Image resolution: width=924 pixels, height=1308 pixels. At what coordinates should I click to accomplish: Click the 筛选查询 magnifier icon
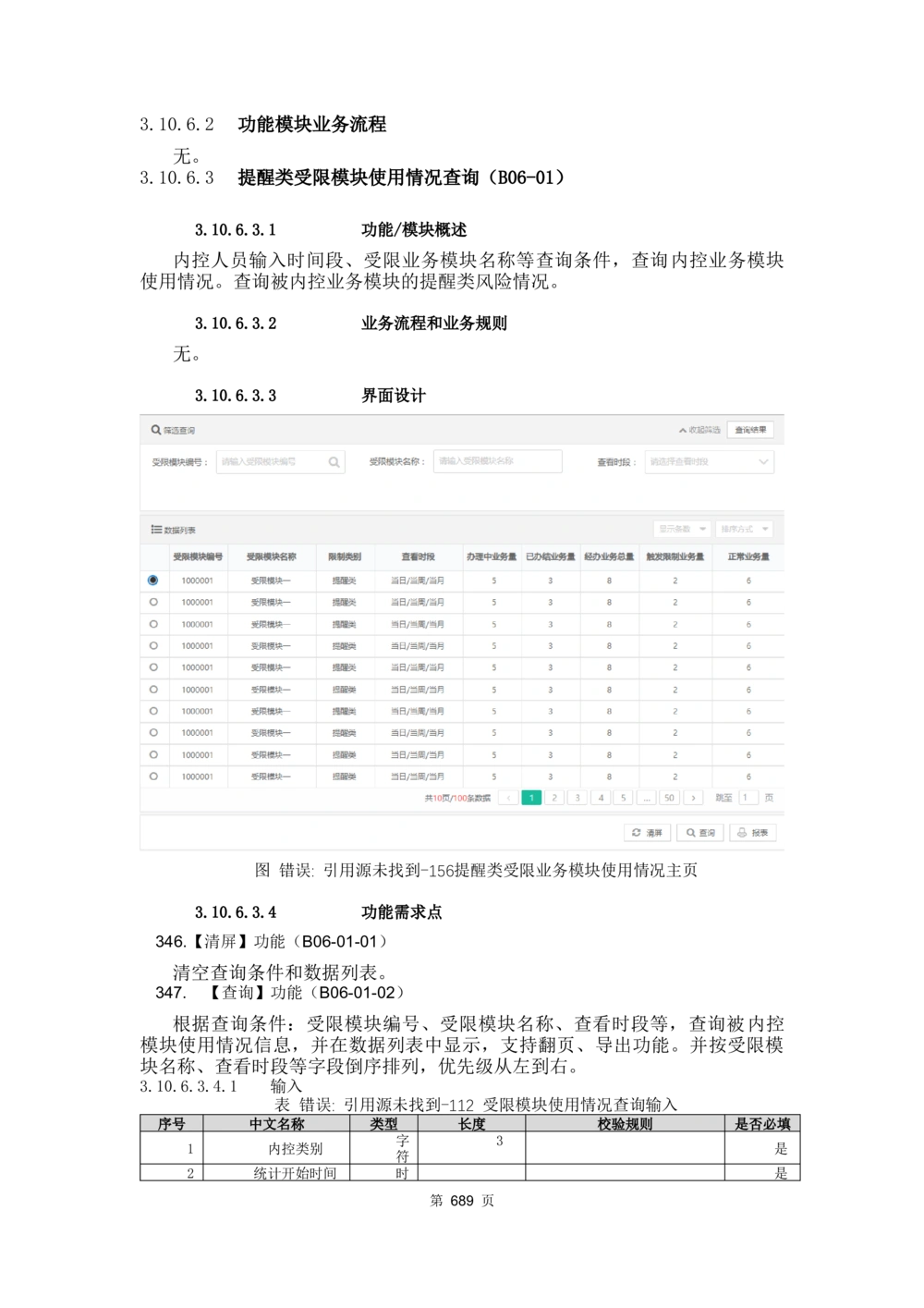156,430
